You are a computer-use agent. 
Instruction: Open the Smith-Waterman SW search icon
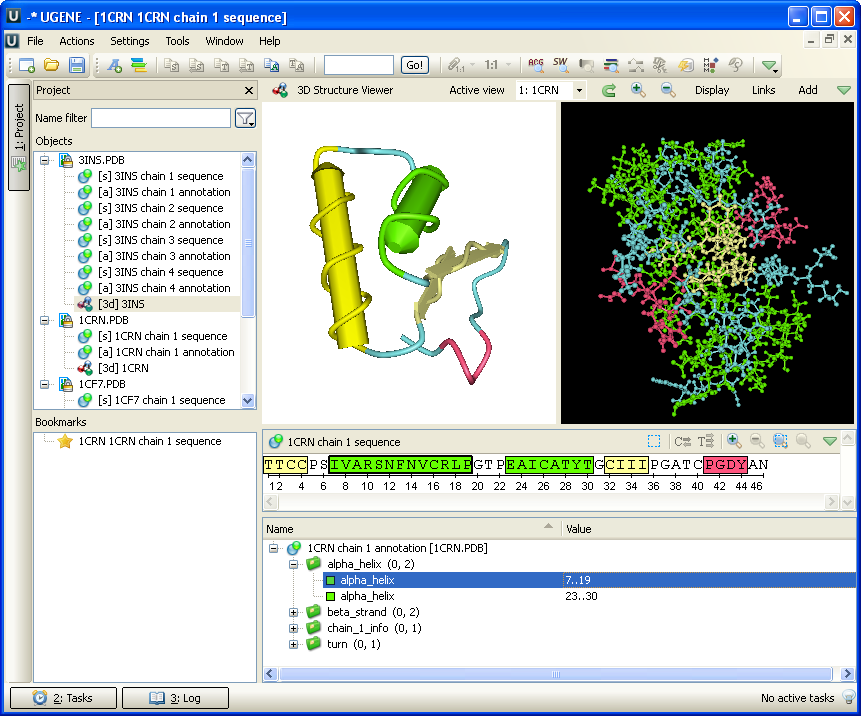coord(561,65)
